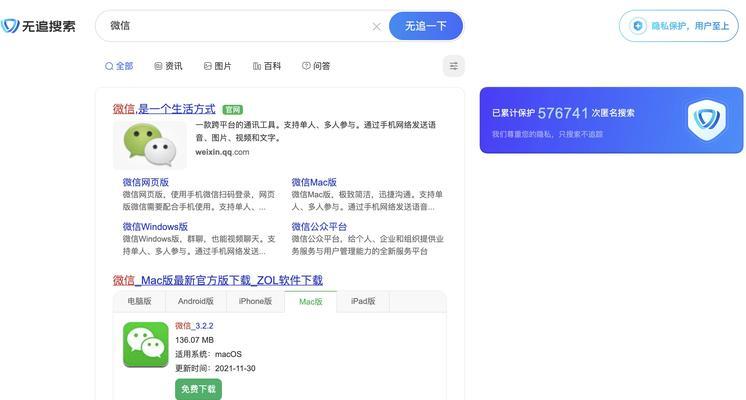The image size is (746, 400).
Task: Open the 微信公众平台 sublink
Action: click(319, 227)
